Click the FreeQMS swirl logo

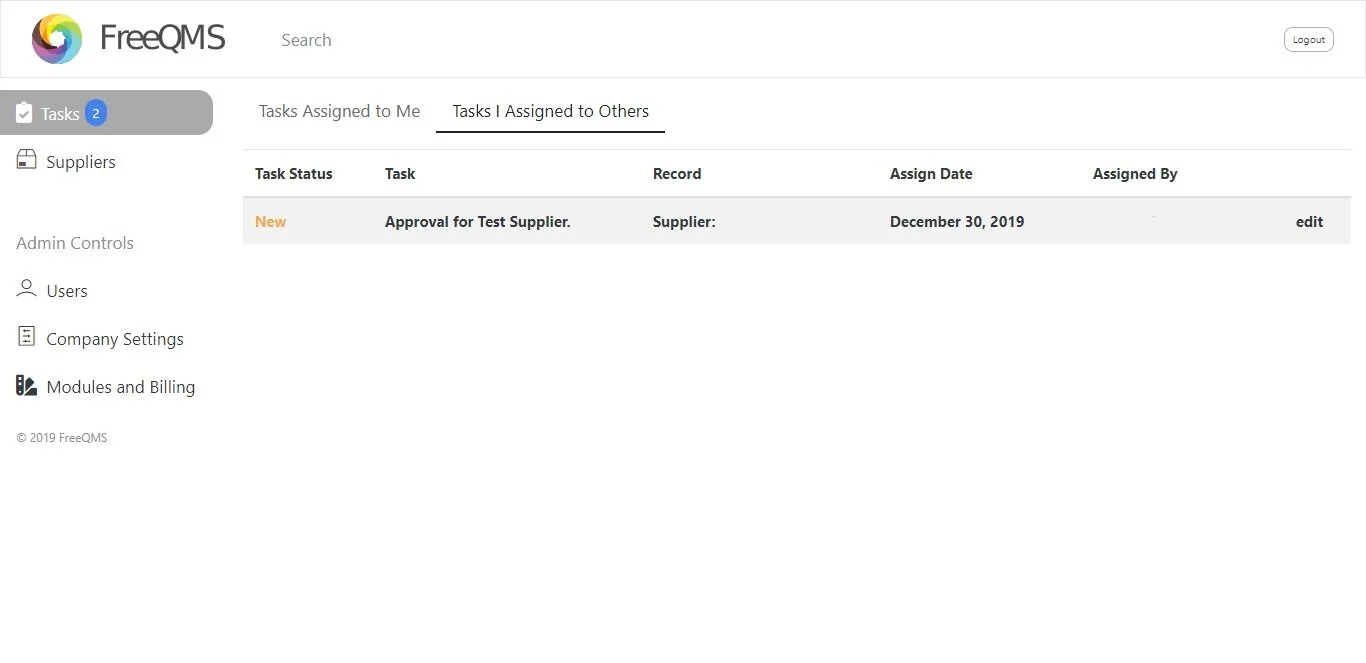click(x=57, y=39)
